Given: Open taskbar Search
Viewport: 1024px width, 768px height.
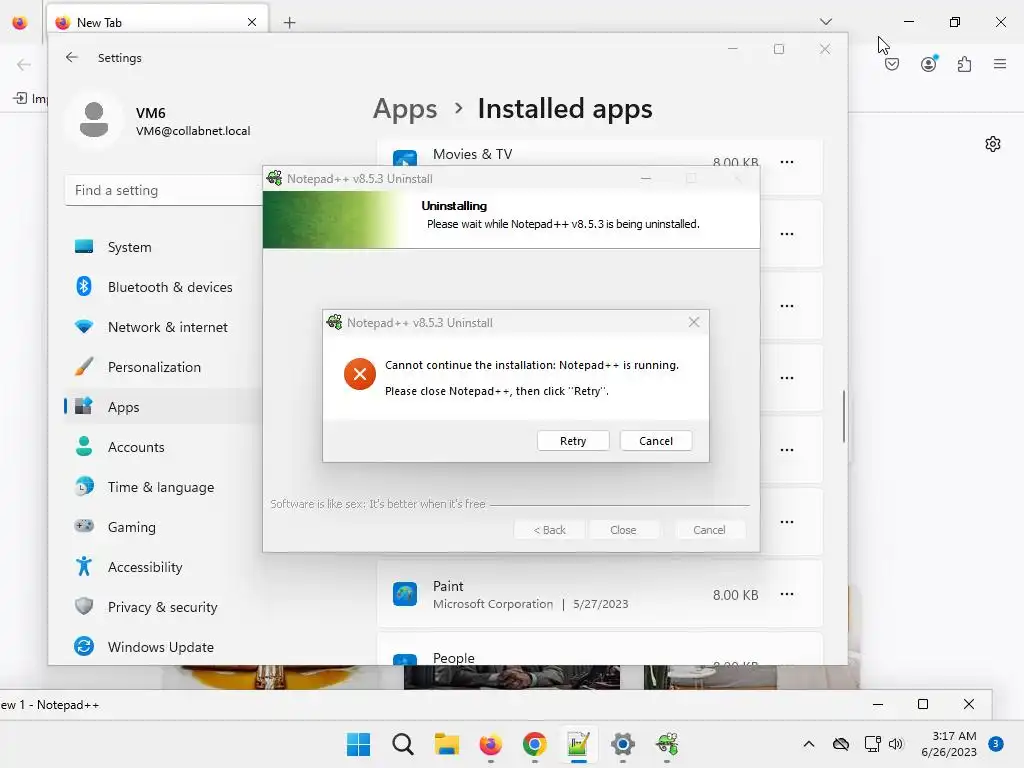Looking at the screenshot, I should (403, 744).
